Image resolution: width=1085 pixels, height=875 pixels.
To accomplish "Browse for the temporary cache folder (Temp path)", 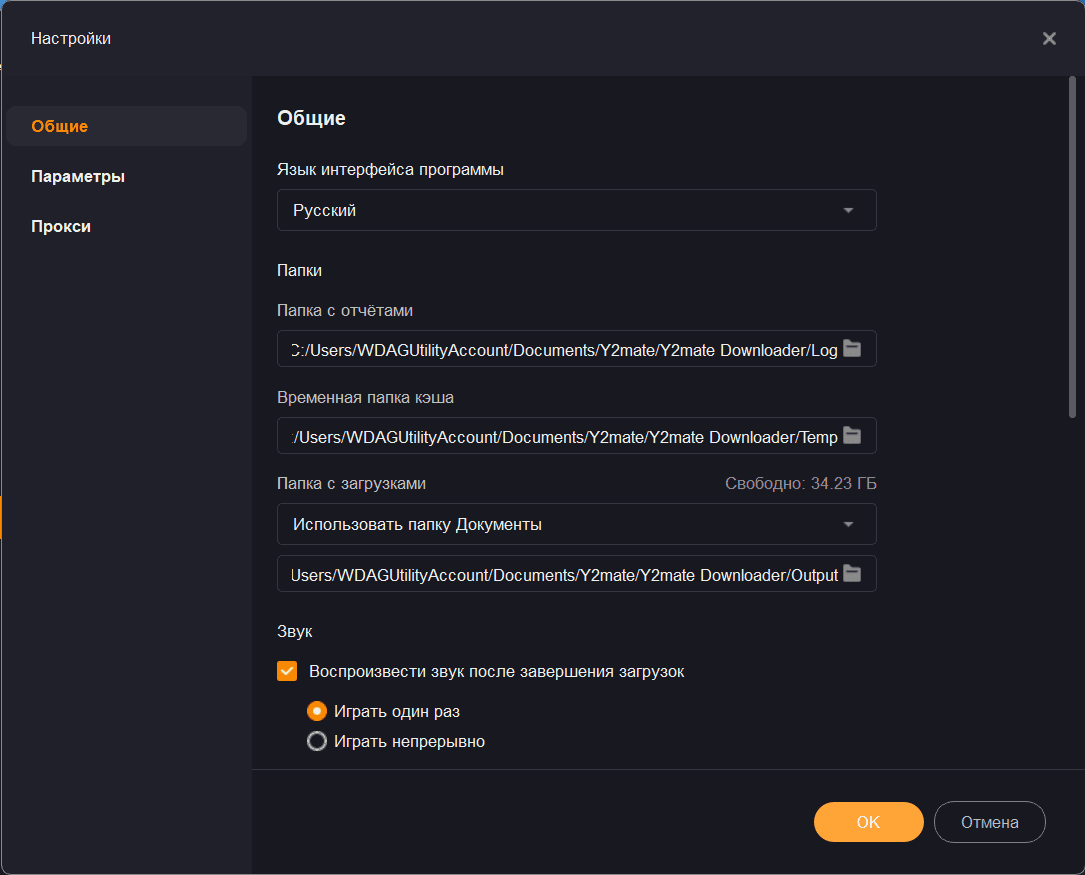I will (x=852, y=435).
